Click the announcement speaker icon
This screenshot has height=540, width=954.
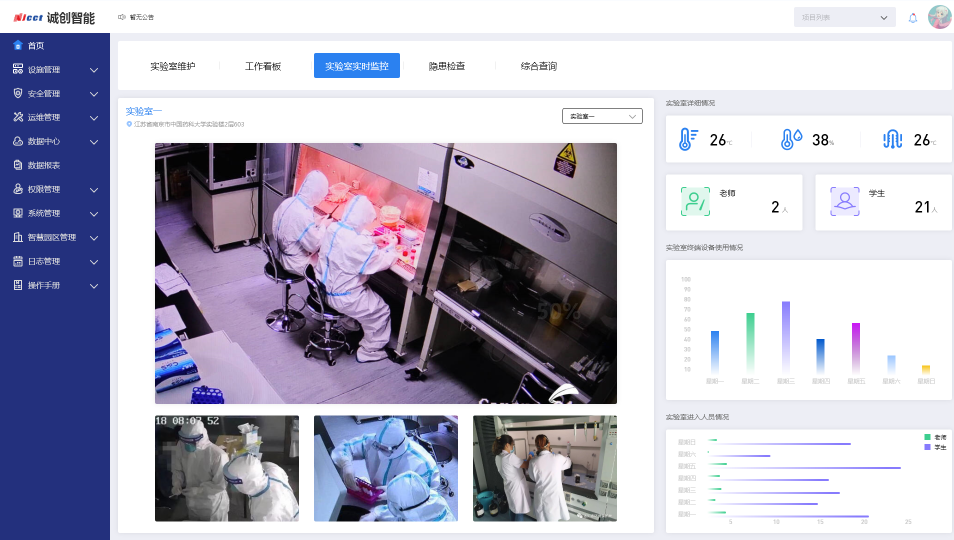[x=122, y=17]
